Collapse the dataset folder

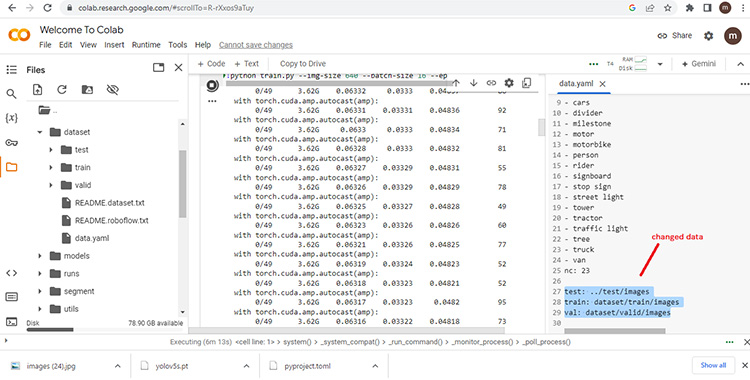40,132
